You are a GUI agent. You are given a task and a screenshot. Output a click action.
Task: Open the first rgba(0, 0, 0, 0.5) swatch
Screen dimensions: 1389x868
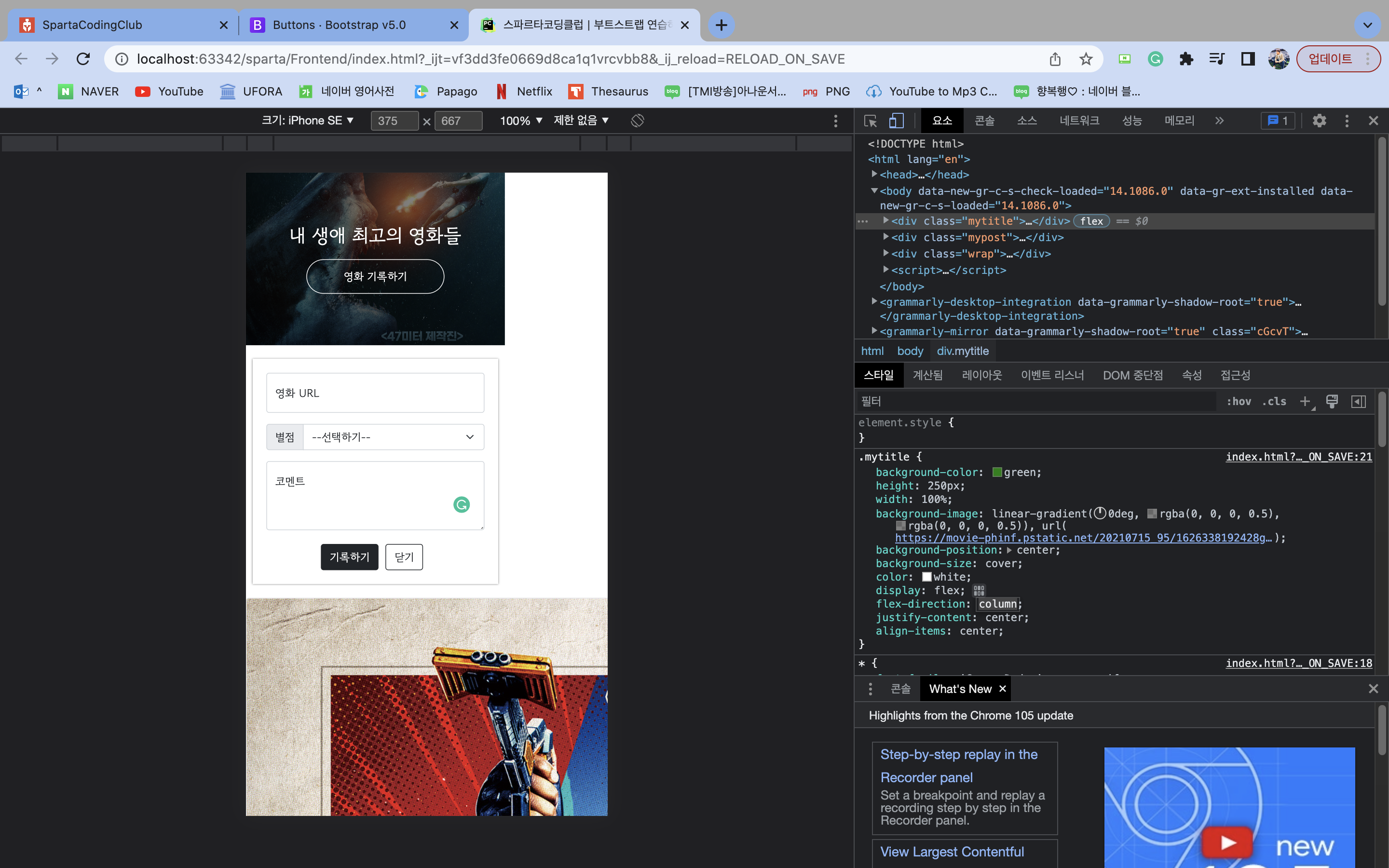tap(1151, 513)
